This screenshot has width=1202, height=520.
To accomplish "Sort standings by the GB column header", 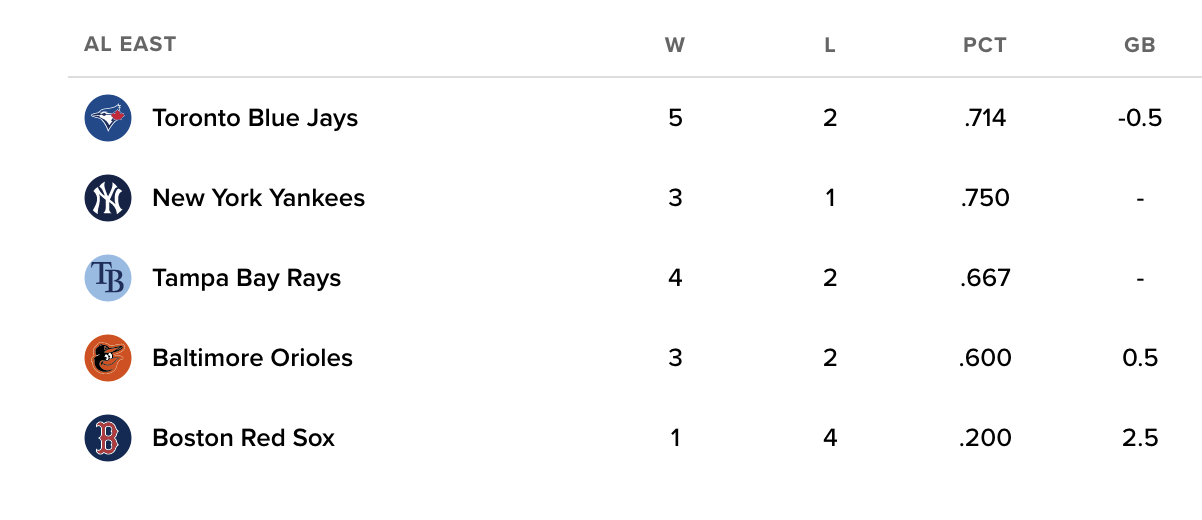I will coord(1140,45).
